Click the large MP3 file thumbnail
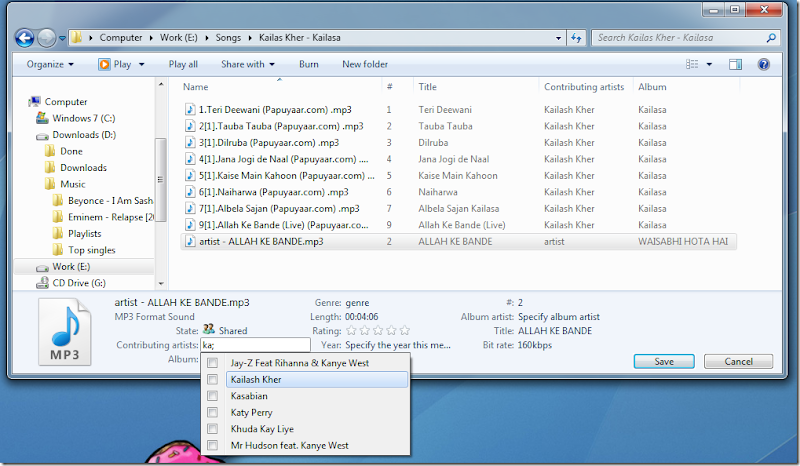800x466 pixels. (64, 332)
